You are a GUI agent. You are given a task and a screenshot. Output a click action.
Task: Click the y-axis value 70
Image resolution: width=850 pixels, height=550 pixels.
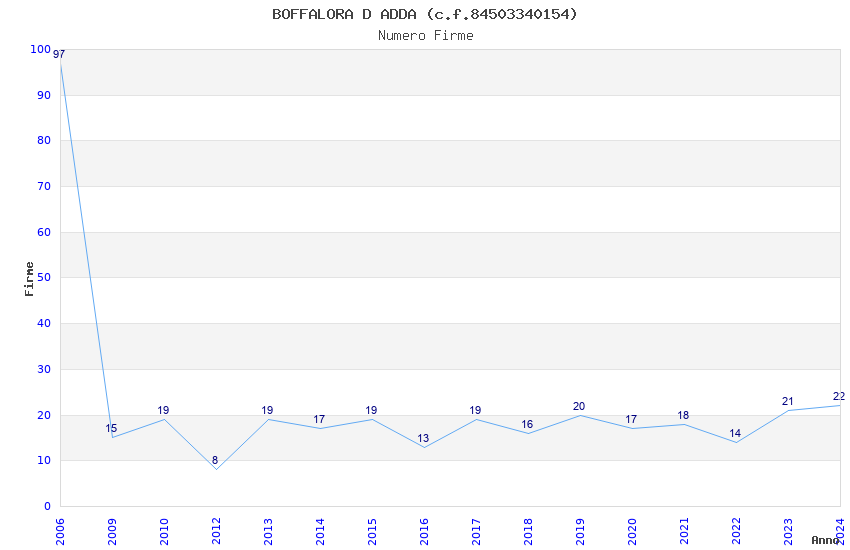click(44, 186)
